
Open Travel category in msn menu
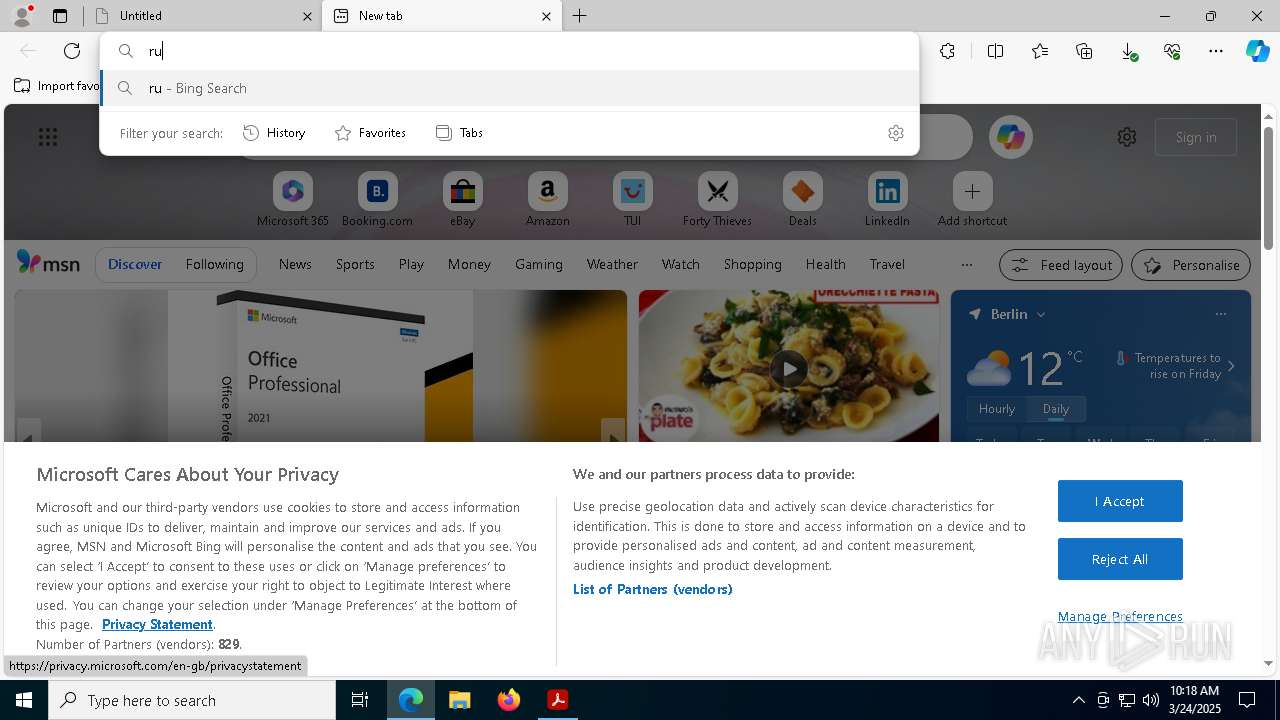pyautogui.click(x=887, y=264)
